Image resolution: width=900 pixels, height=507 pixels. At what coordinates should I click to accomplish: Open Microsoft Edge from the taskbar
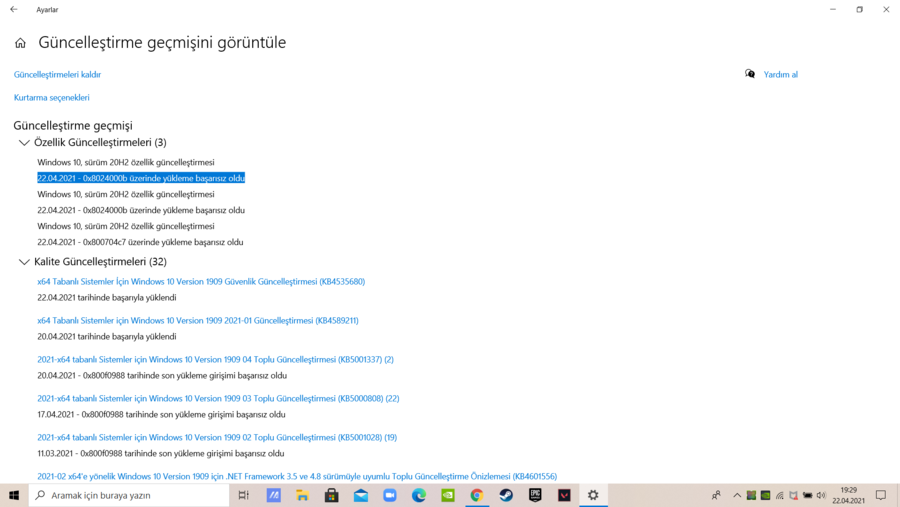point(419,495)
